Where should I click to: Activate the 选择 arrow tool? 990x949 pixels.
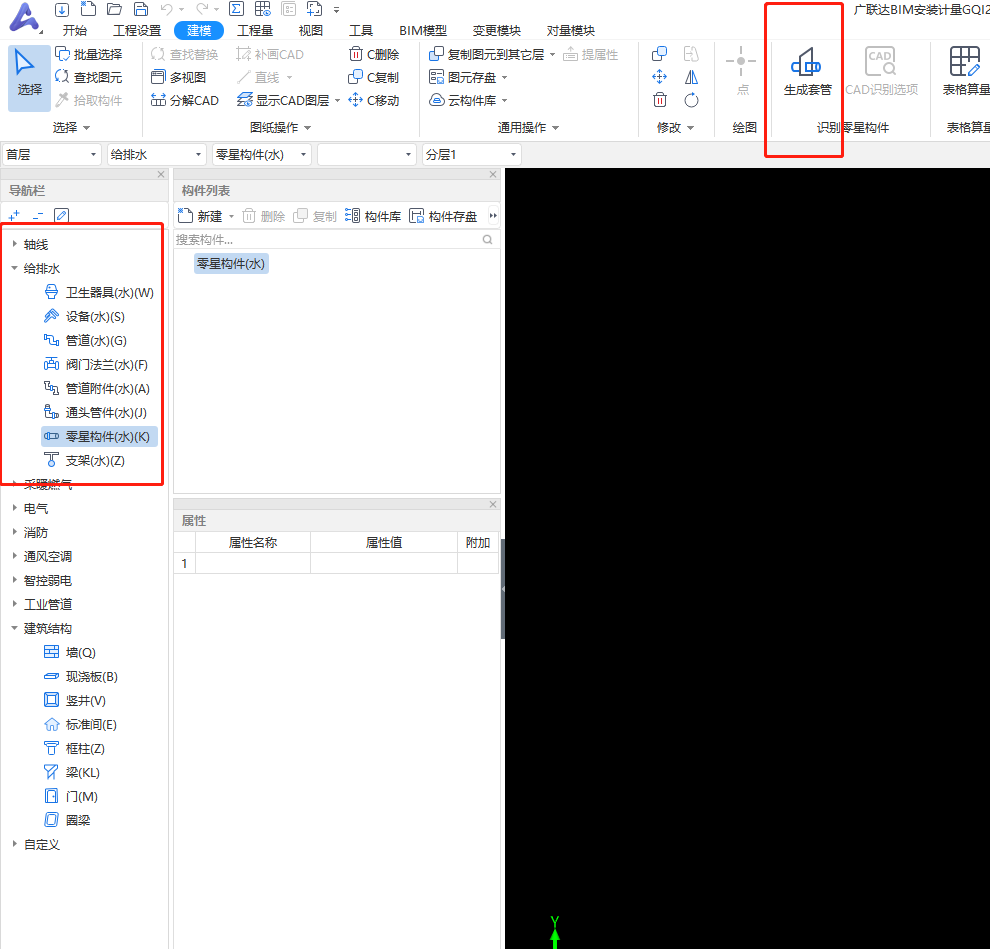[29, 78]
